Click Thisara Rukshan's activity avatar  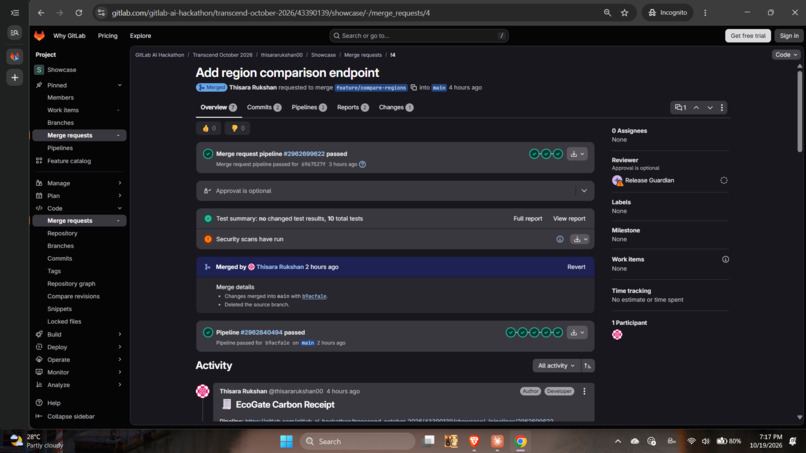click(203, 391)
